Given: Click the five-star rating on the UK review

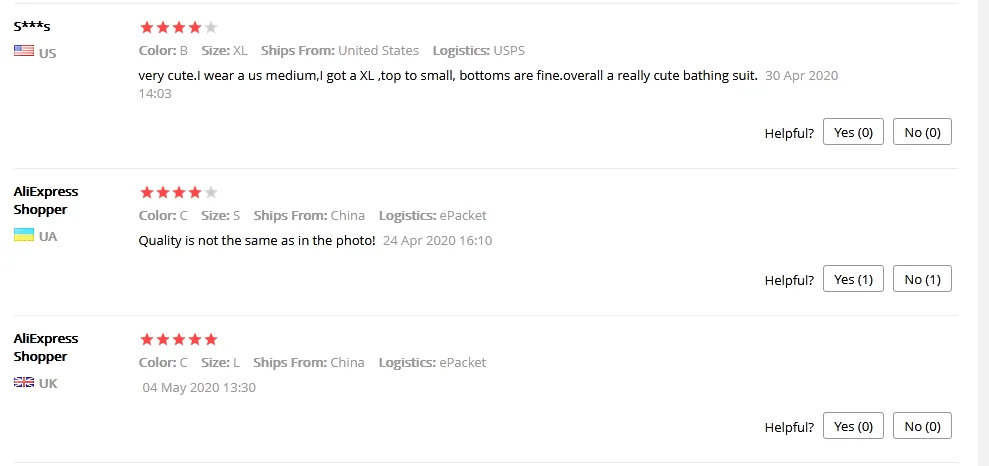Looking at the screenshot, I should point(178,339).
